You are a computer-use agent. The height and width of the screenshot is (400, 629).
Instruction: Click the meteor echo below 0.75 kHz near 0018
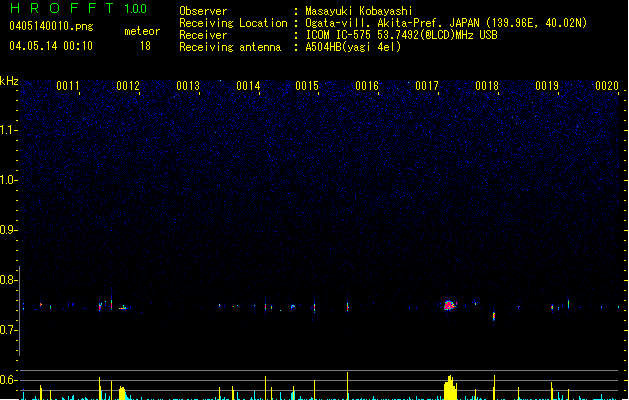pyautogui.click(x=494, y=316)
